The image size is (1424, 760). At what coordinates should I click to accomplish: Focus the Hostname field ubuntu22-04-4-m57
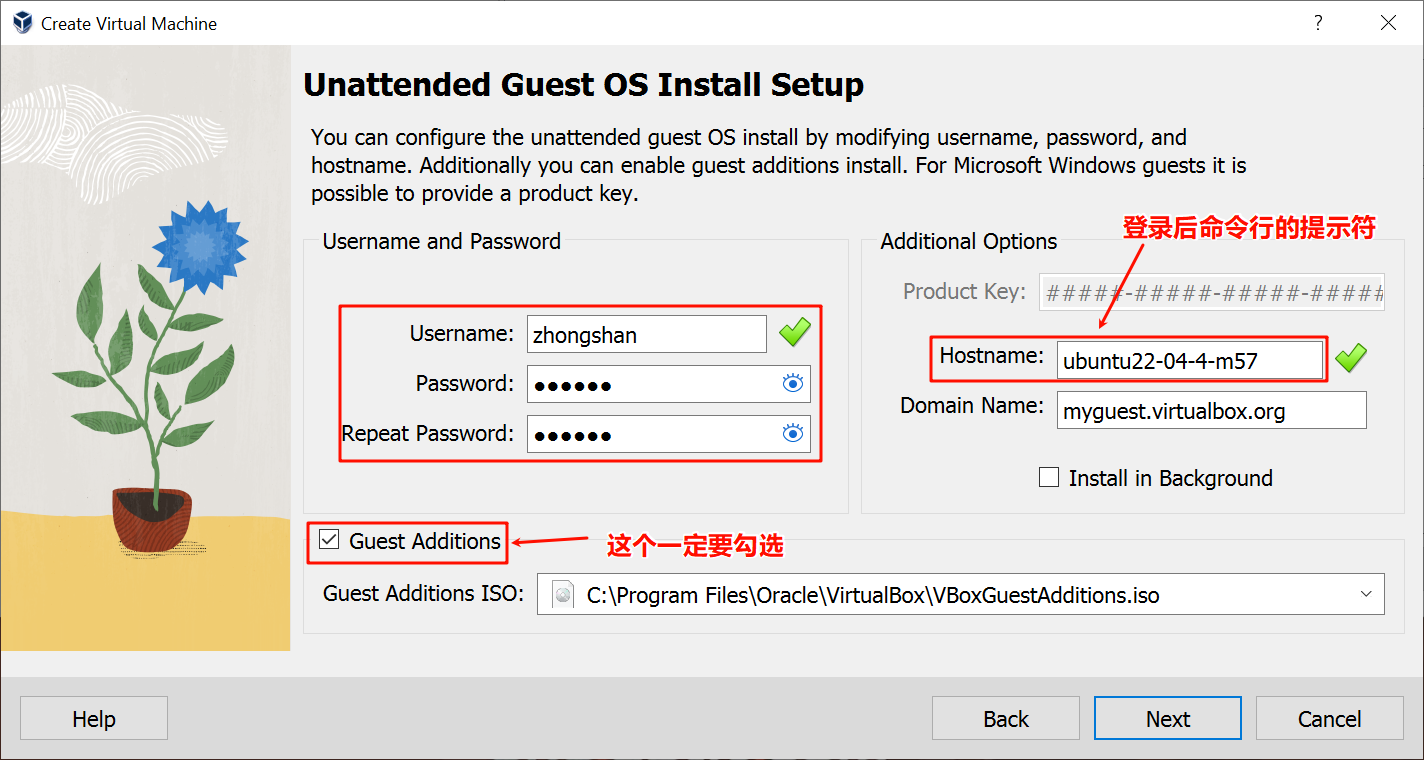1188,361
